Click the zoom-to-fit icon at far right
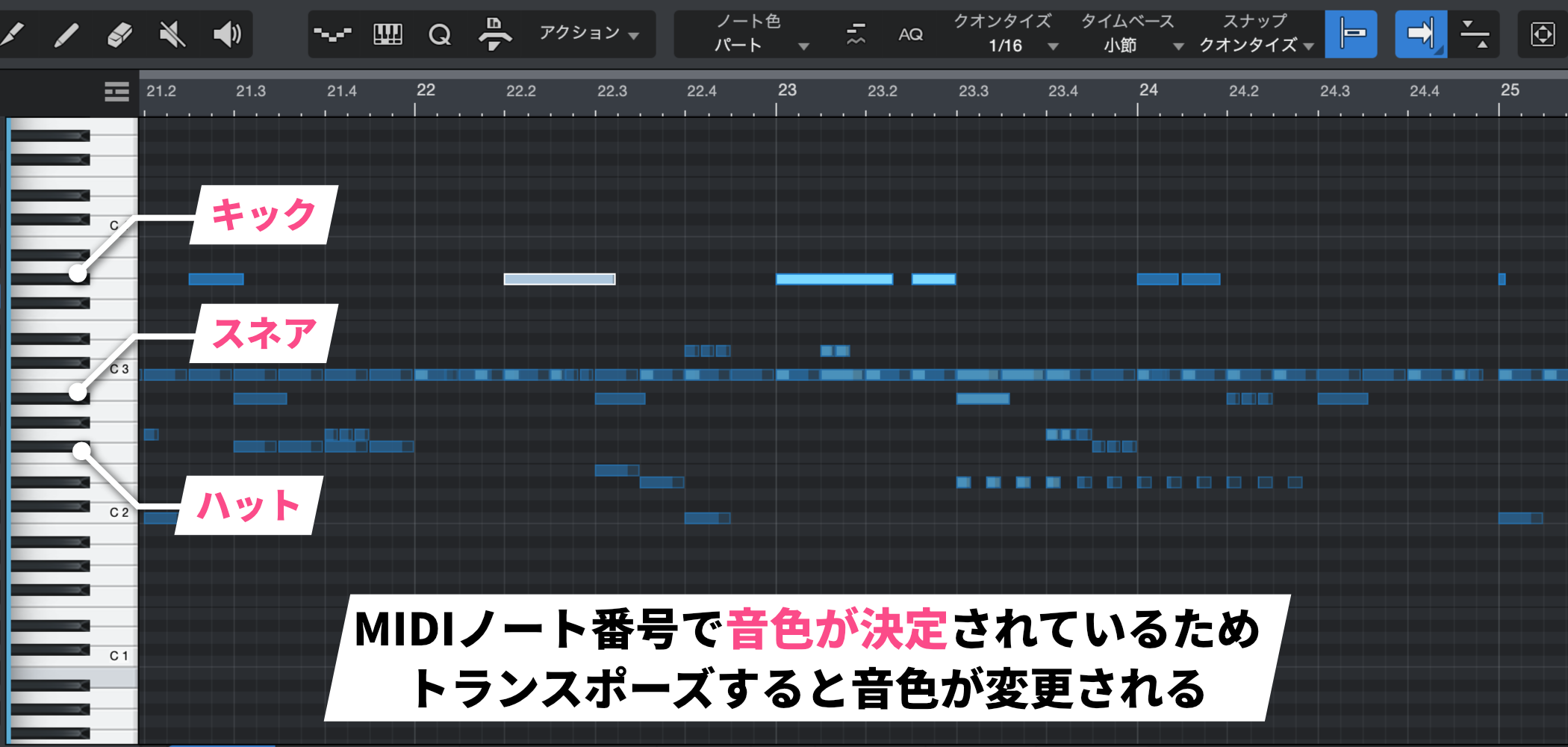 click(1542, 34)
